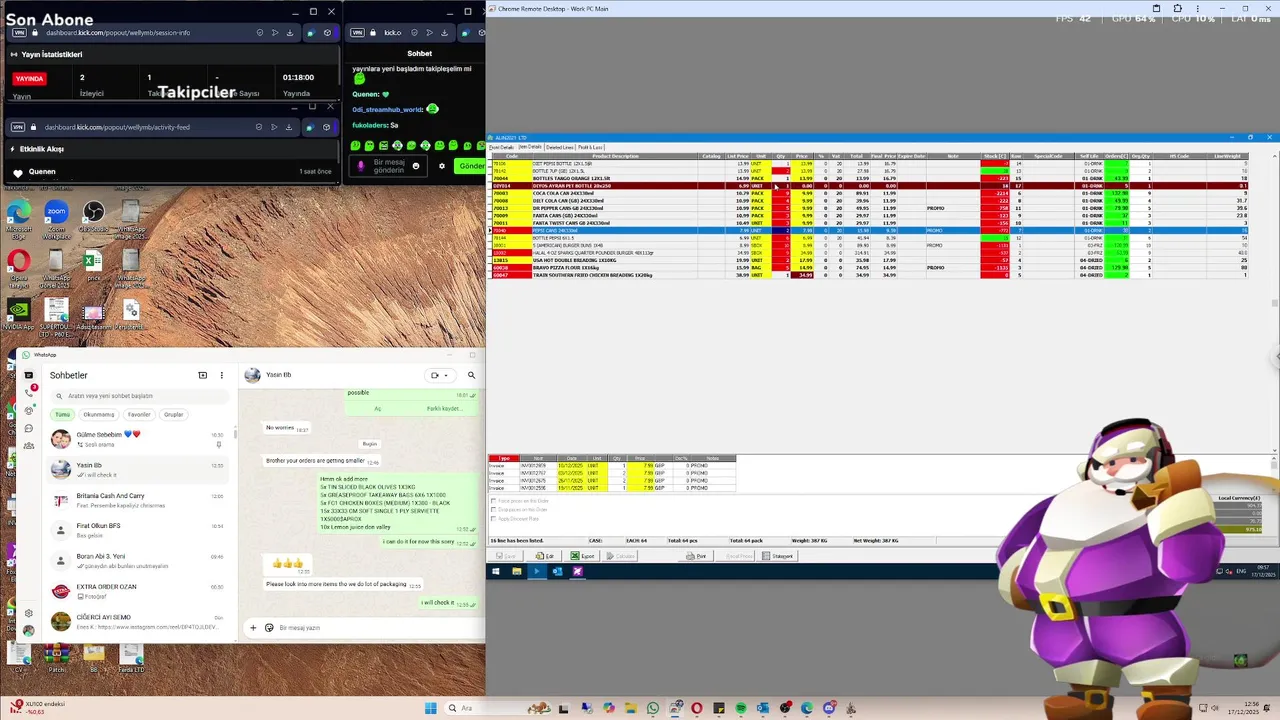
Task: Click VPN badge in session-info browser window
Action: tap(18, 32)
